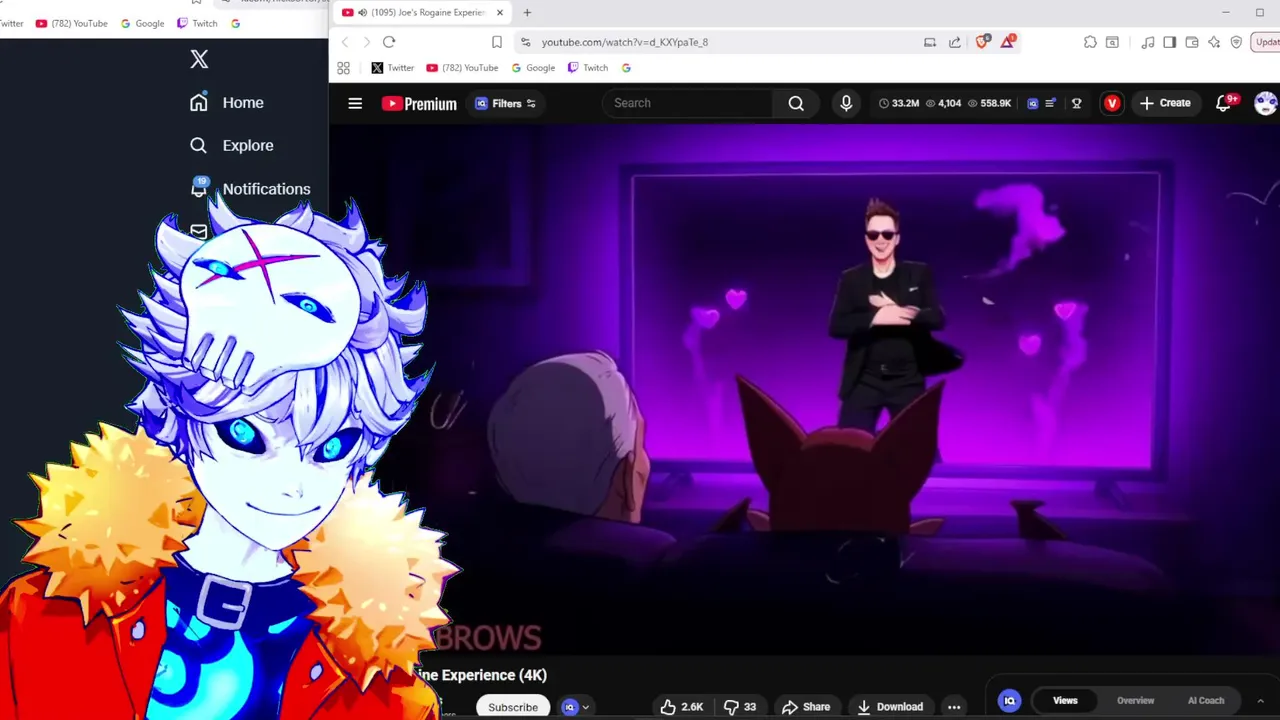Click the 4,104 views stat
Screen dimensions: 1280x720
944,103
